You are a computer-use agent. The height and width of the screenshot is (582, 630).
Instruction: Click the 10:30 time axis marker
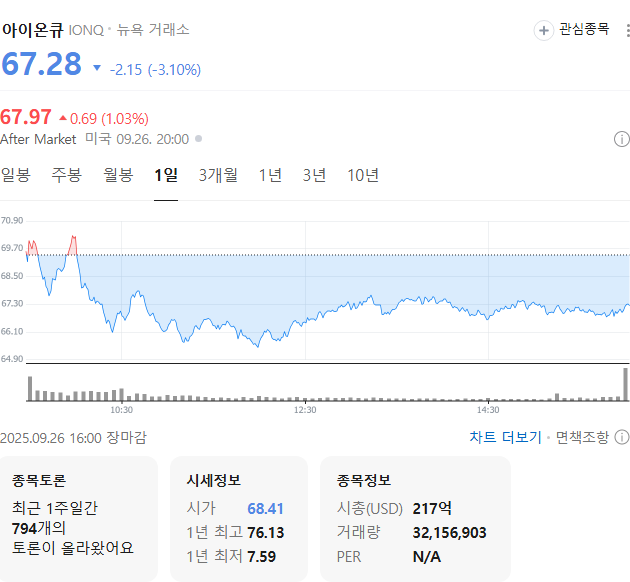(x=122, y=410)
